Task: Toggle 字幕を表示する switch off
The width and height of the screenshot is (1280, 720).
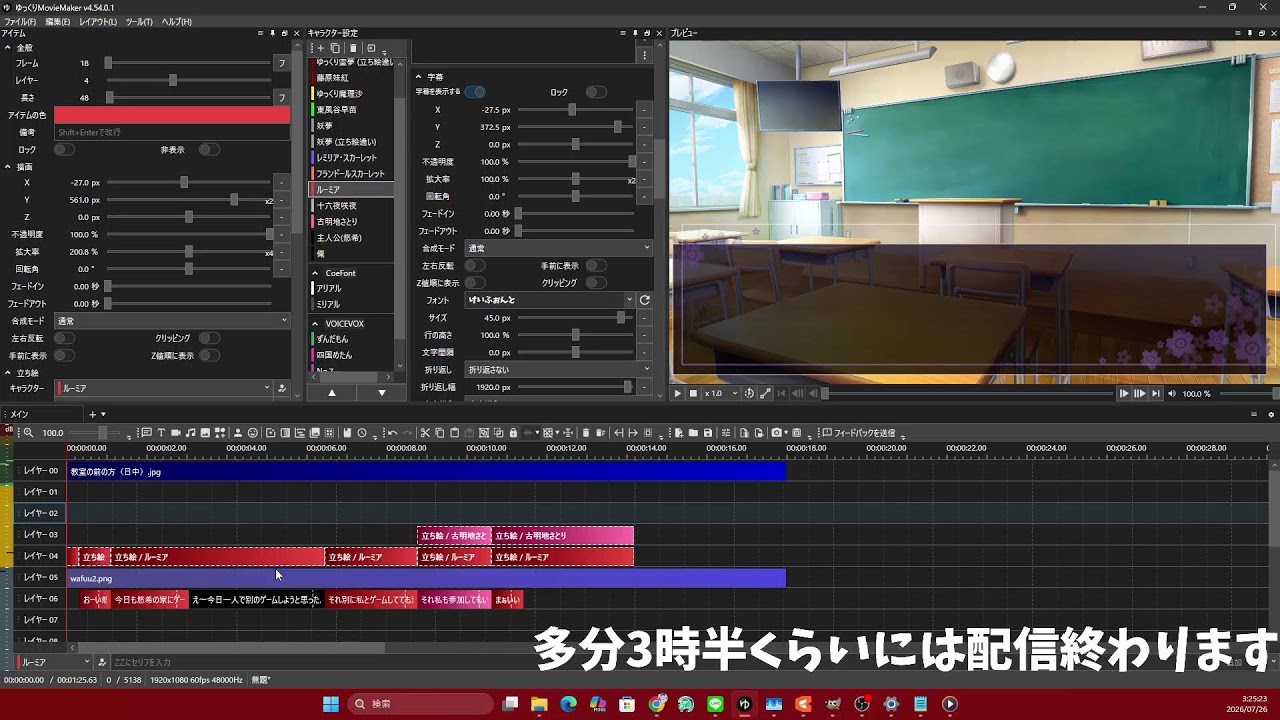Action: 475,92
